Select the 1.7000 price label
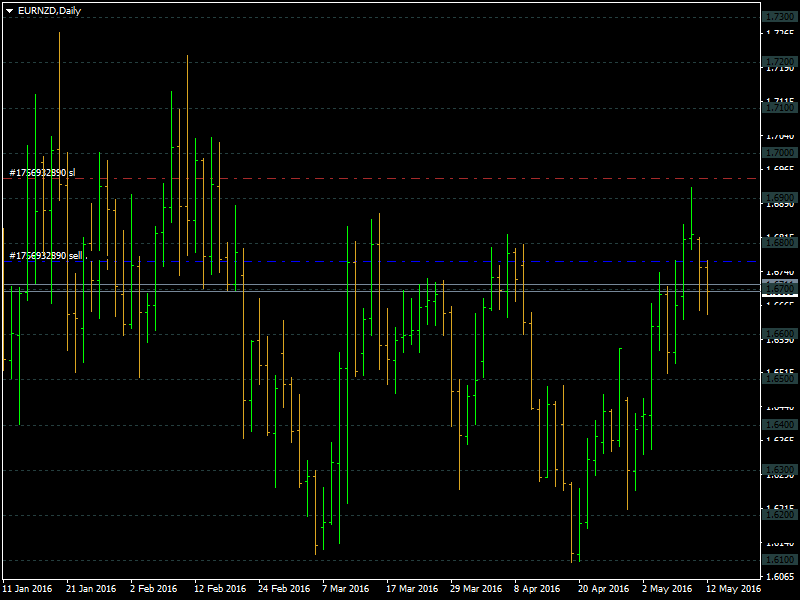Image resolution: width=800 pixels, height=600 pixels. [x=780, y=153]
